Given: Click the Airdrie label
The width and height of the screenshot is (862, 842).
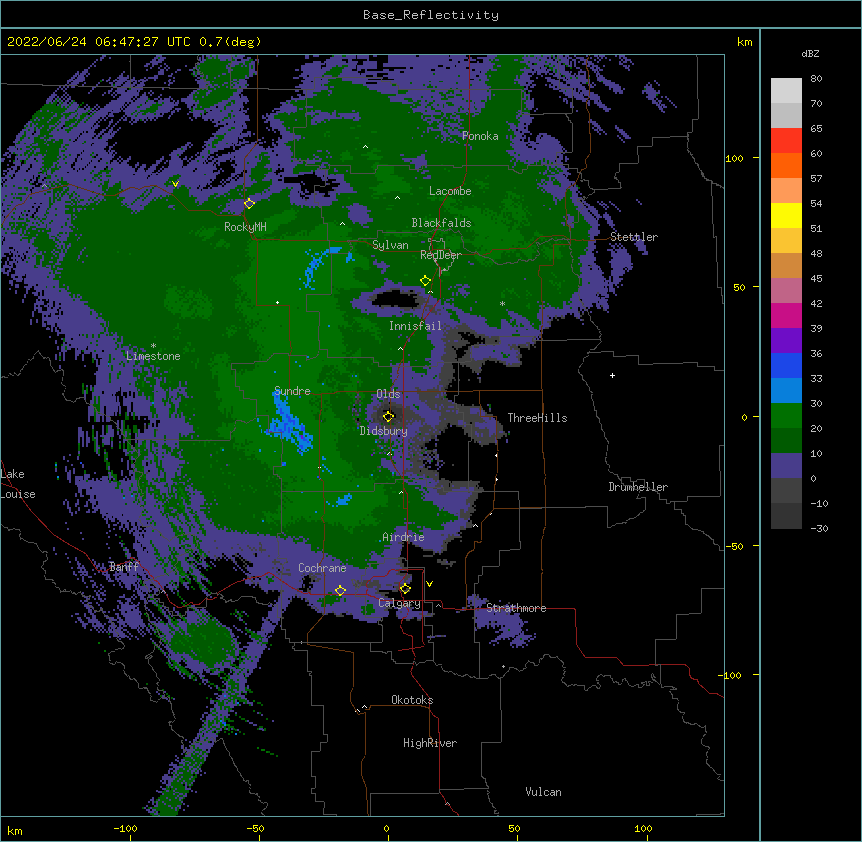Looking at the screenshot, I should (x=403, y=537).
